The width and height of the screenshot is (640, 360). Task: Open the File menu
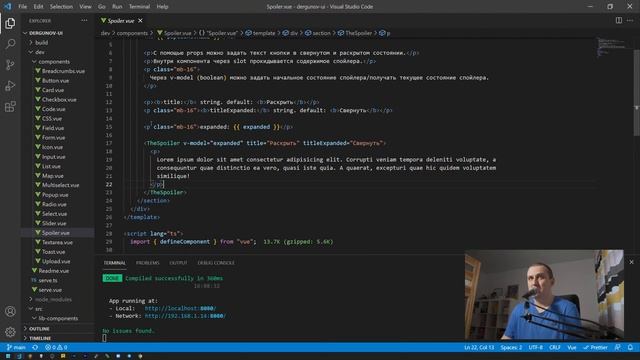pyautogui.click(x=22, y=7)
